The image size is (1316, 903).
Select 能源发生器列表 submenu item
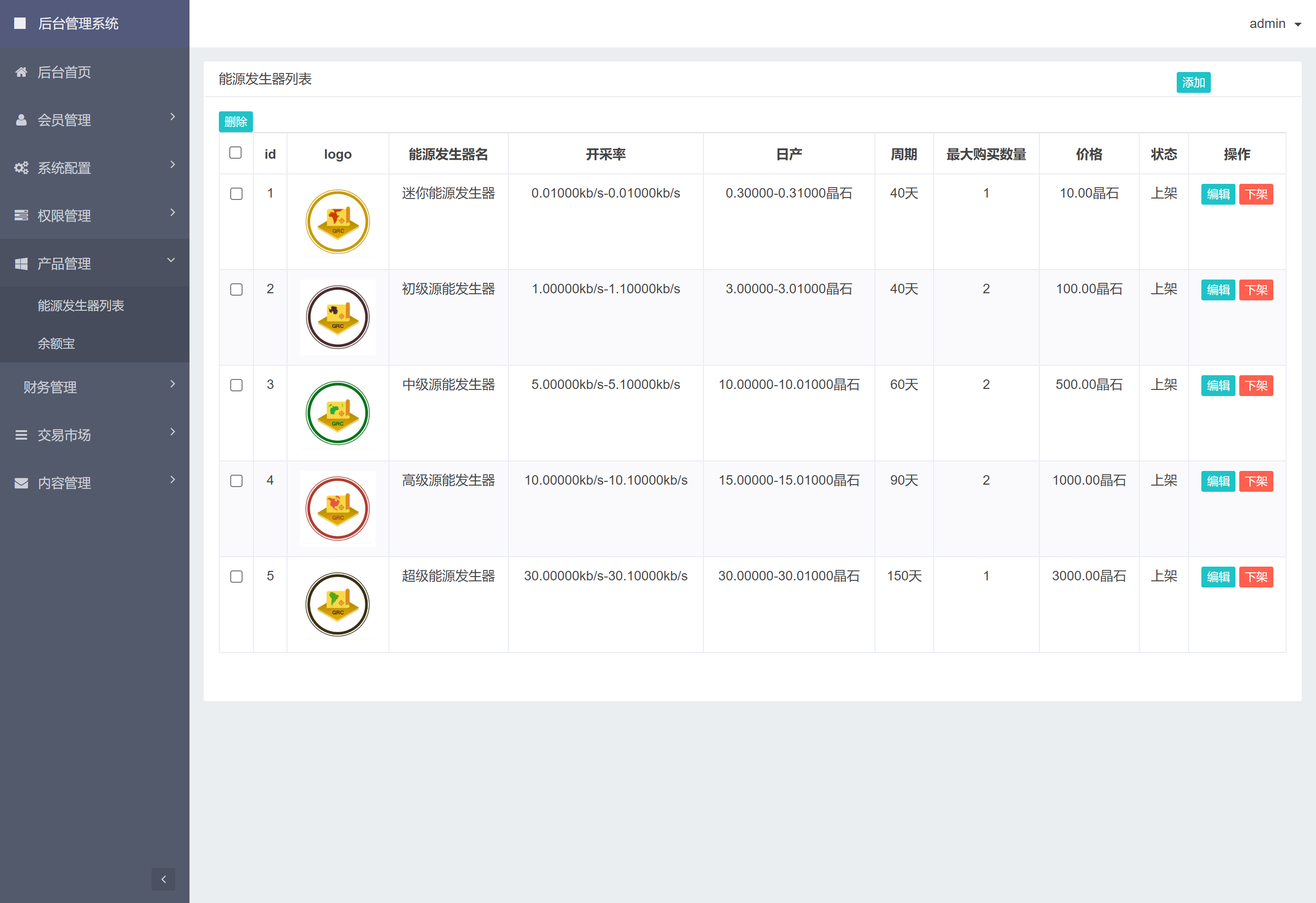(x=81, y=306)
